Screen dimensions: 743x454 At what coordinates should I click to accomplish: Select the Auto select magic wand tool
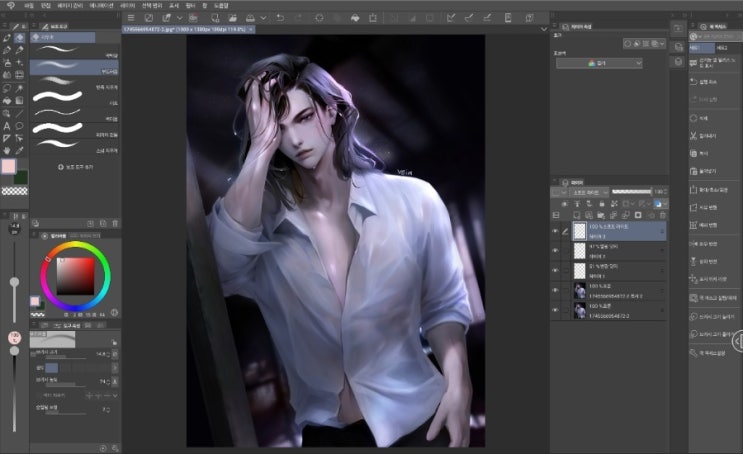click(19, 88)
